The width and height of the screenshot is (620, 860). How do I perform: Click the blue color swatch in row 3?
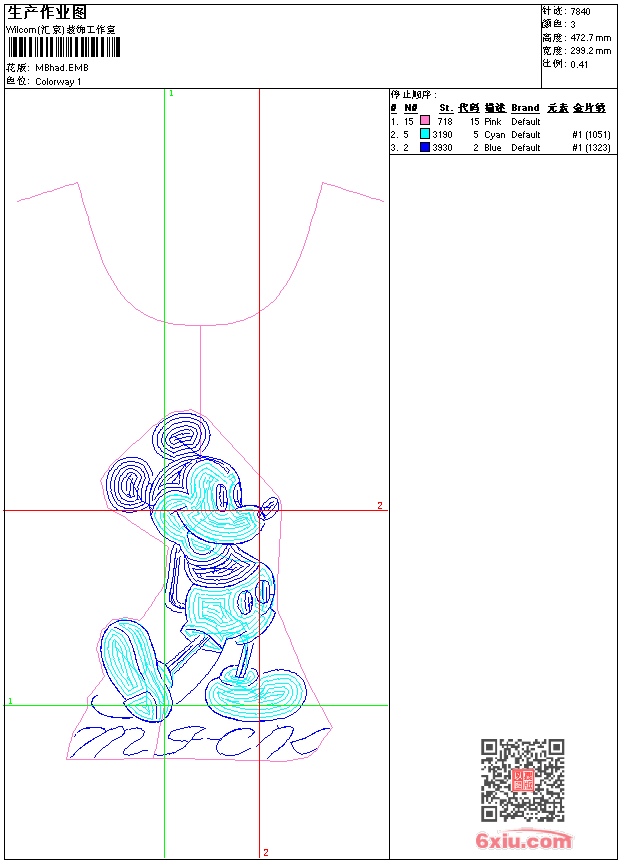[x=425, y=147]
